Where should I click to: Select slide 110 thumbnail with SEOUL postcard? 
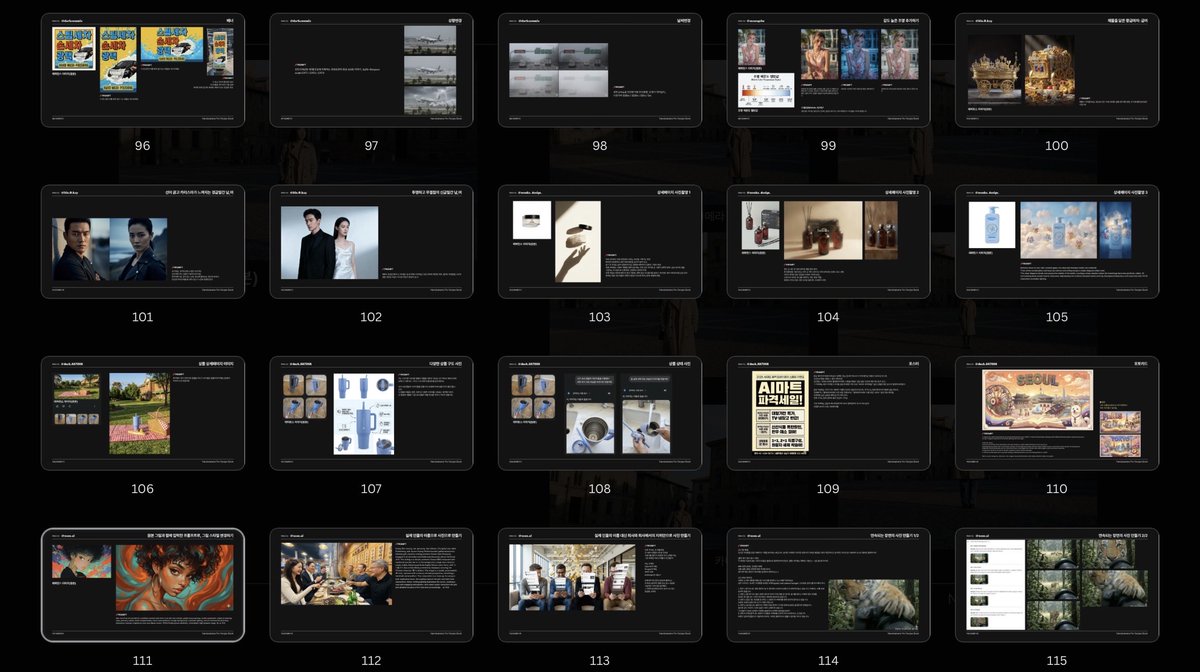click(x=1057, y=413)
